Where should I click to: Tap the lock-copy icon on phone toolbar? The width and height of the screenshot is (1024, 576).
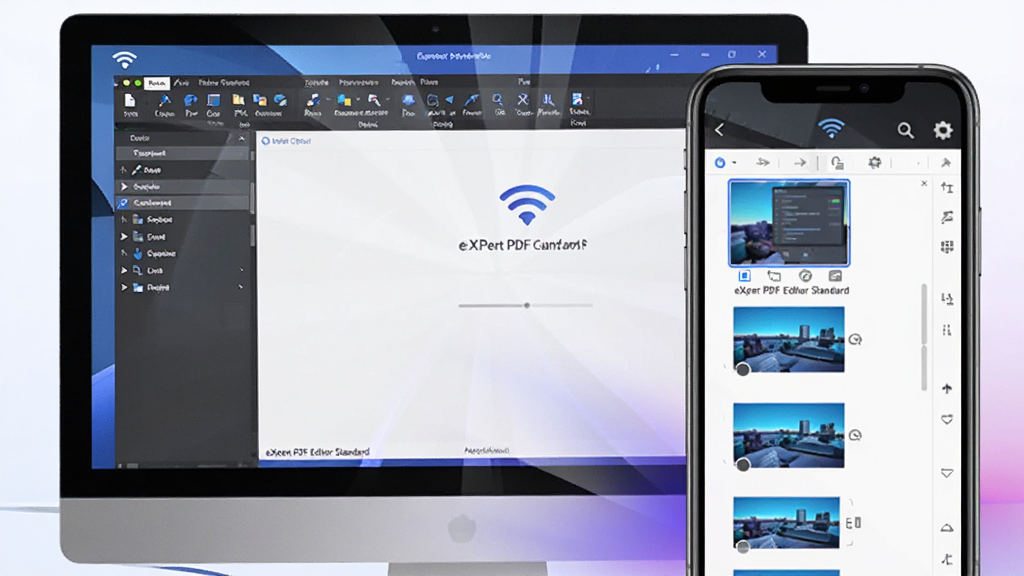point(837,163)
